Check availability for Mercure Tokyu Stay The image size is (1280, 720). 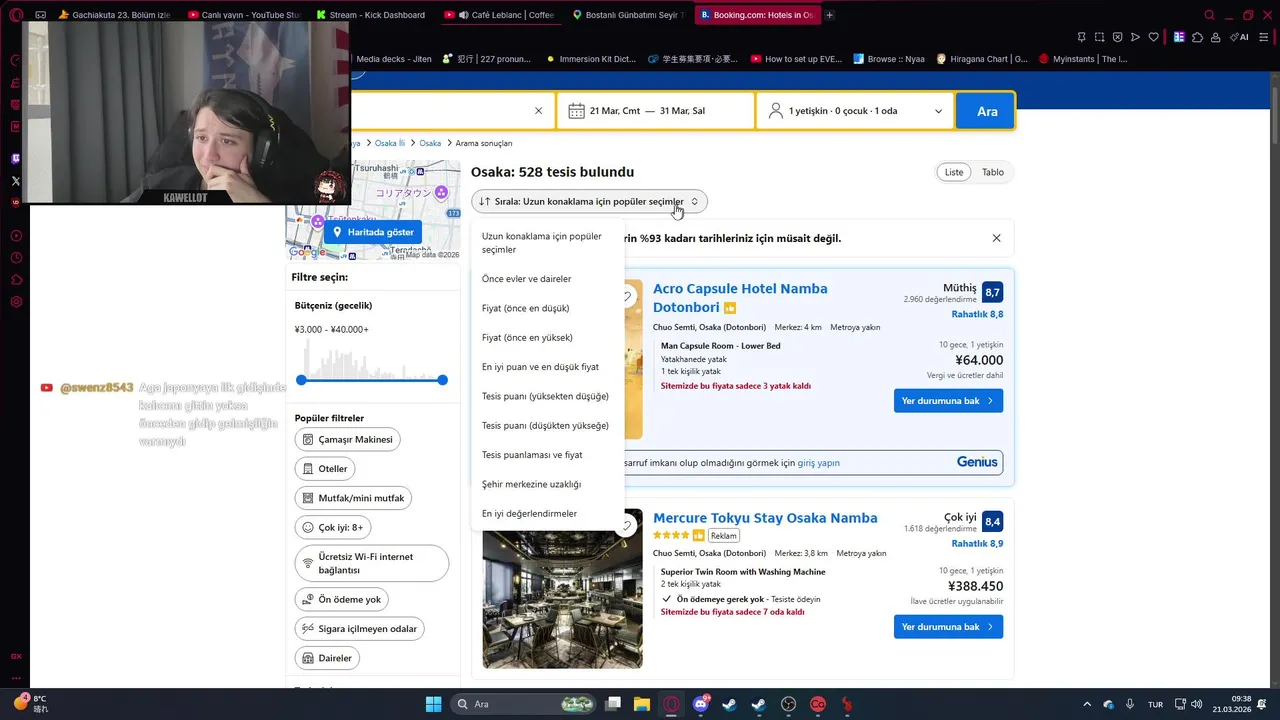[x=948, y=627]
